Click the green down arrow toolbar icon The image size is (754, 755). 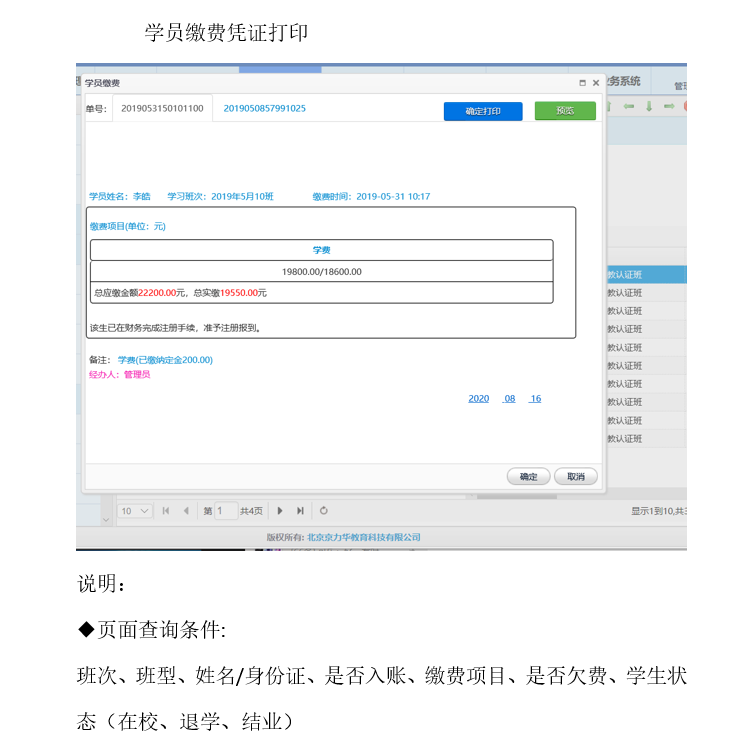(648, 106)
